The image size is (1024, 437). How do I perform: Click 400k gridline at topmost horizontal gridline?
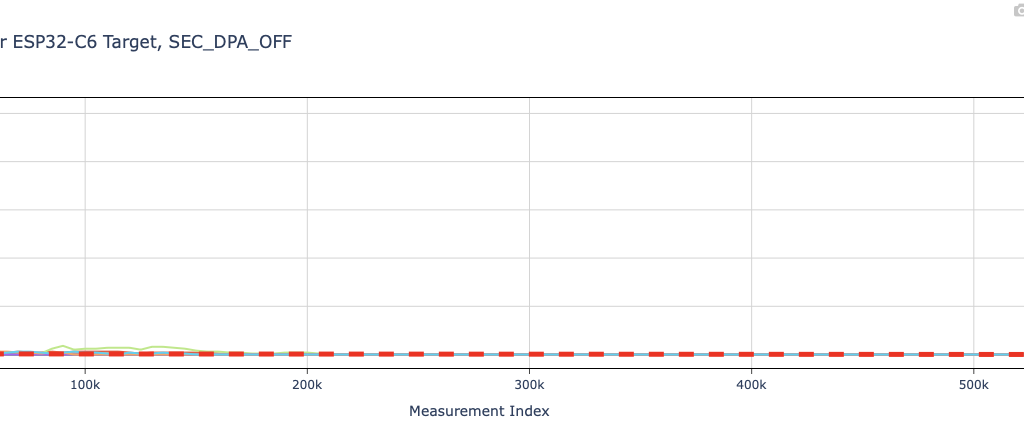751,113
